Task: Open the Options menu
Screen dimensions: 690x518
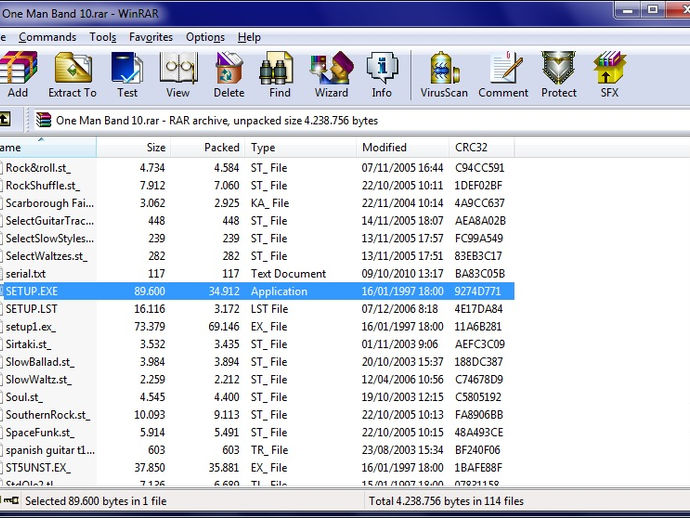Action: [205, 37]
